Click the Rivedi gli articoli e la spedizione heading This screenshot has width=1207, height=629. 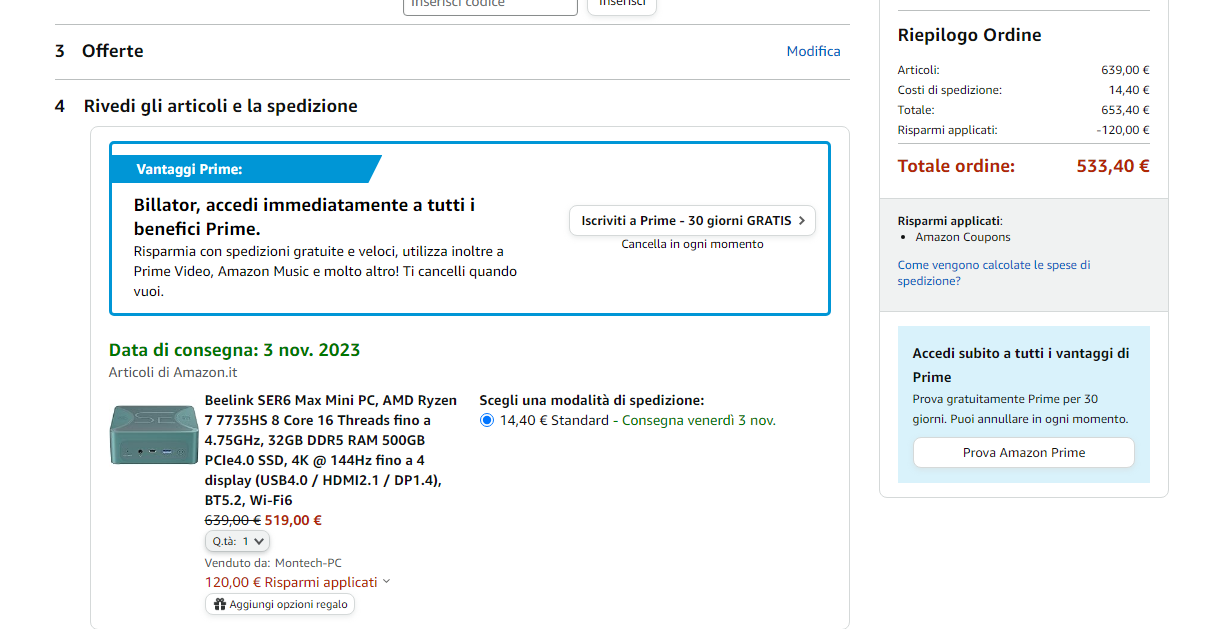220,106
